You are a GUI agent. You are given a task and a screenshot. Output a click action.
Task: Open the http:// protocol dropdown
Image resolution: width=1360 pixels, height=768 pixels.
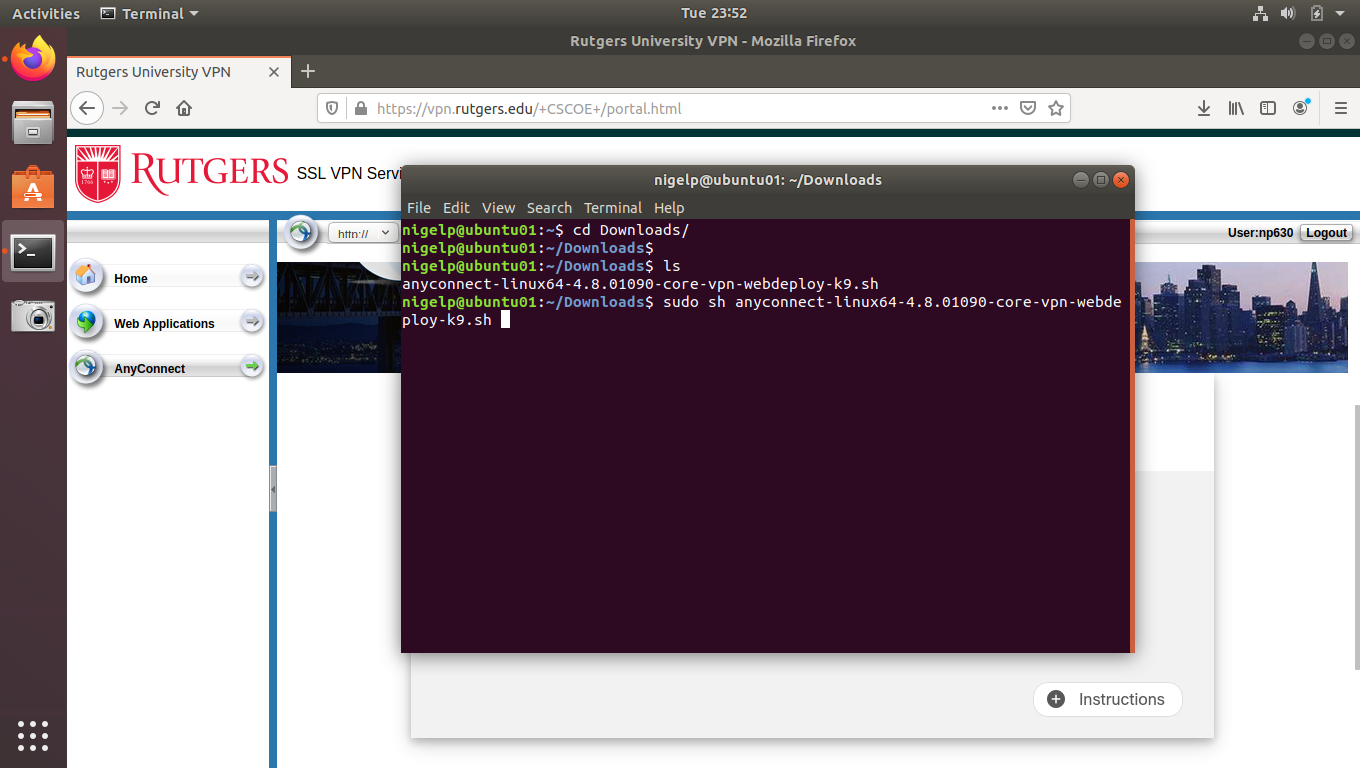(364, 233)
